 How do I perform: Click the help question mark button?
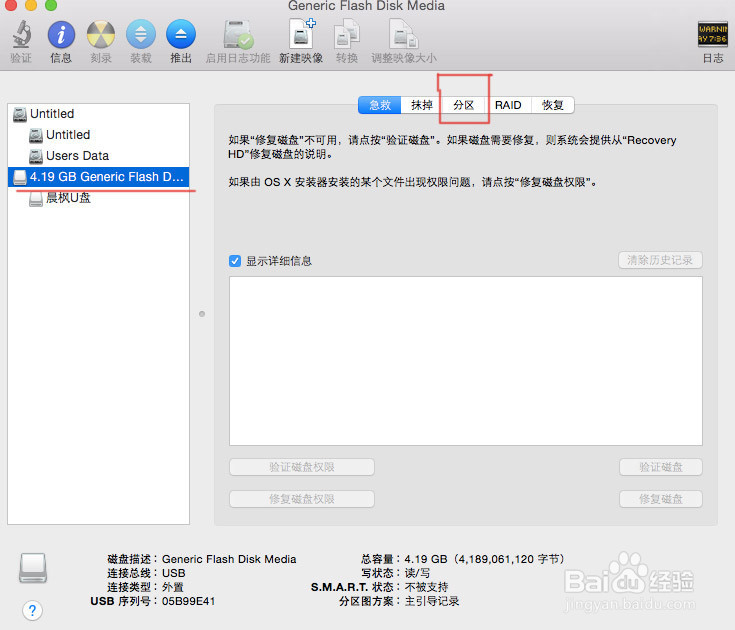pos(32,610)
